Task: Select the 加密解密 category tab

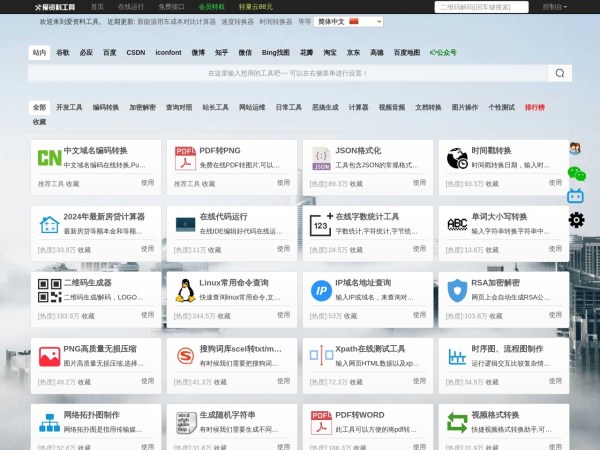Action: (x=142, y=107)
